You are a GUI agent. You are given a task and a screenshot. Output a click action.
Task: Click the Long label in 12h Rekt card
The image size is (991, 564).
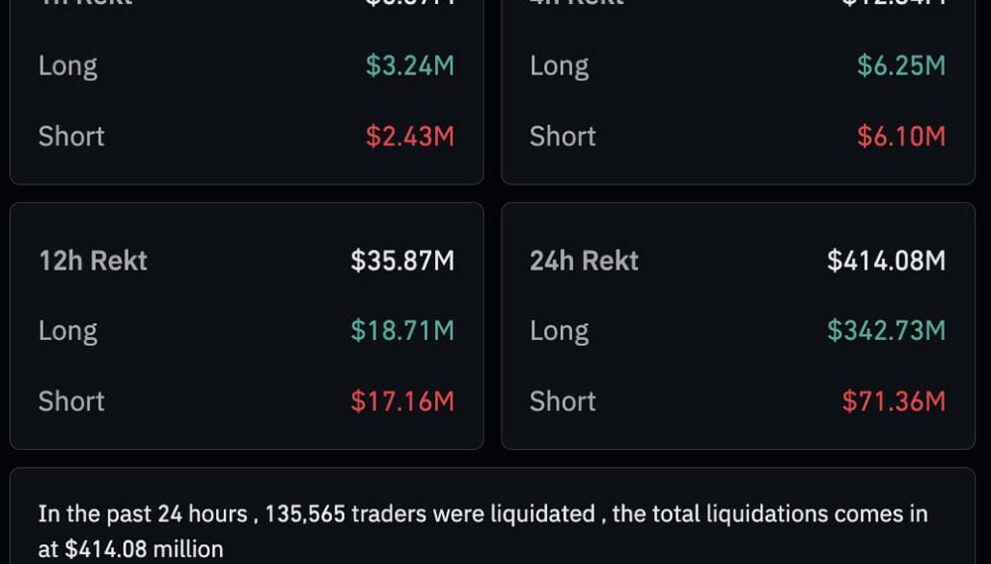point(68,331)
